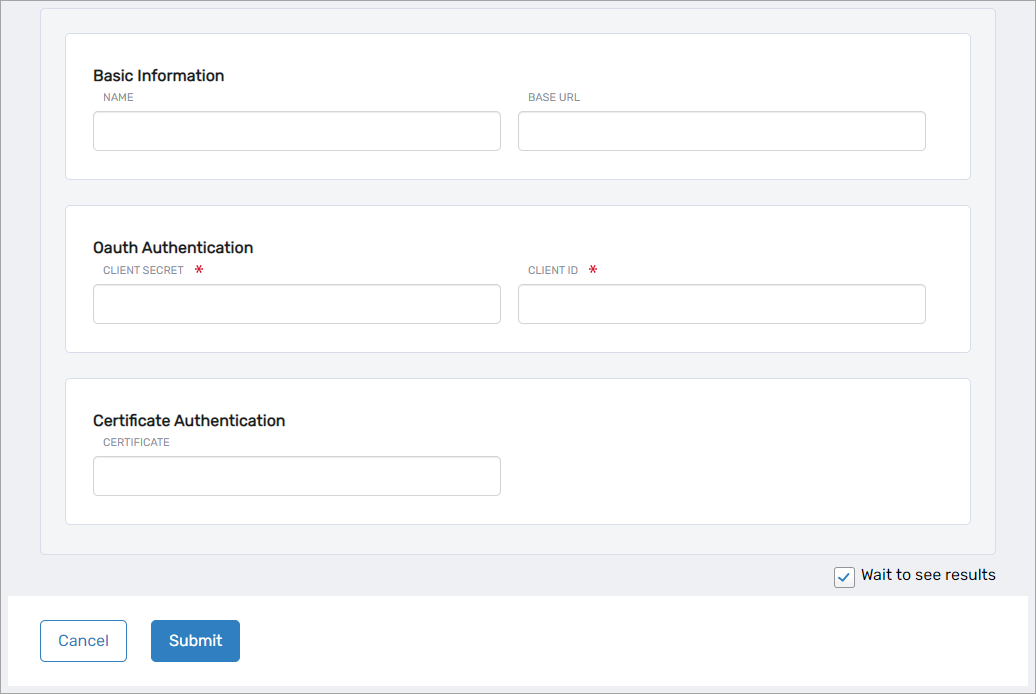Screen dimensions: 1036x694
Task: Click the Name input field
Action: pyautogui.click(x=296, y=131)
